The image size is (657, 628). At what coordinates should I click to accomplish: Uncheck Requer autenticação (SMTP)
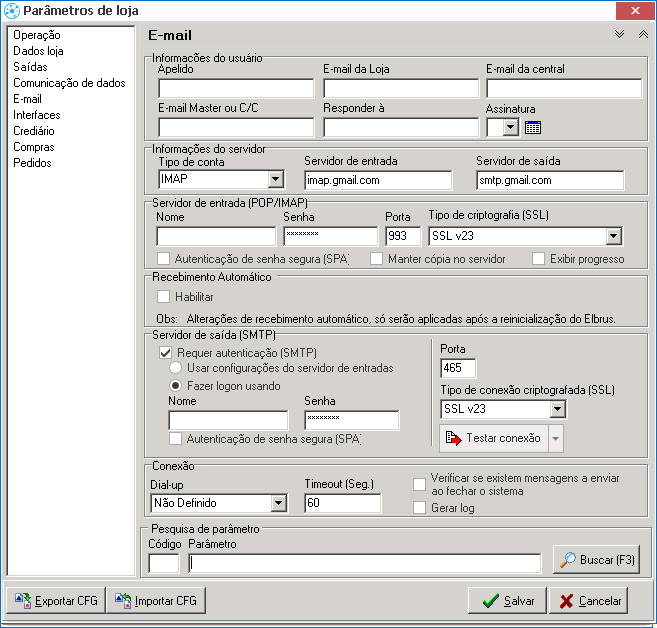pos(166,353)
